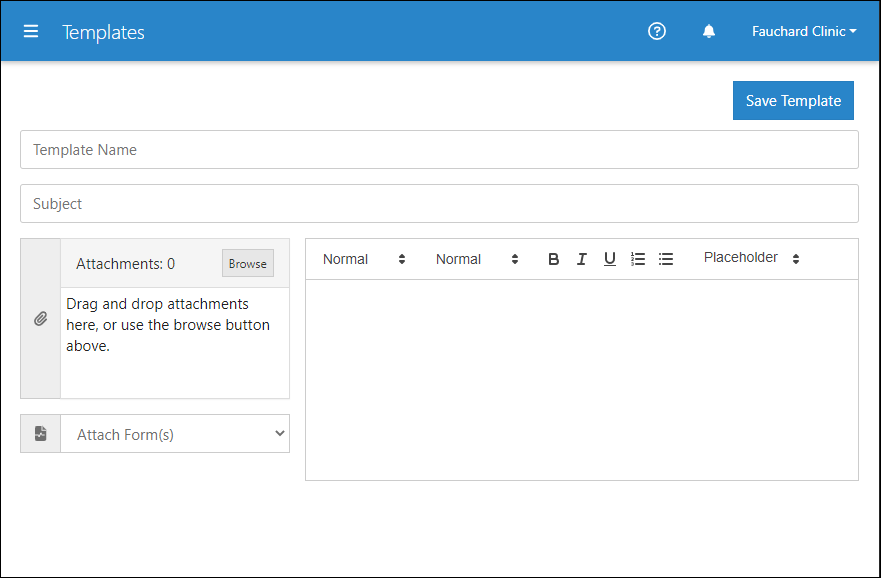This screenshot has width=881, height=578.
Task: Open the hamburger navigation menu
Action: pos(31,31)
